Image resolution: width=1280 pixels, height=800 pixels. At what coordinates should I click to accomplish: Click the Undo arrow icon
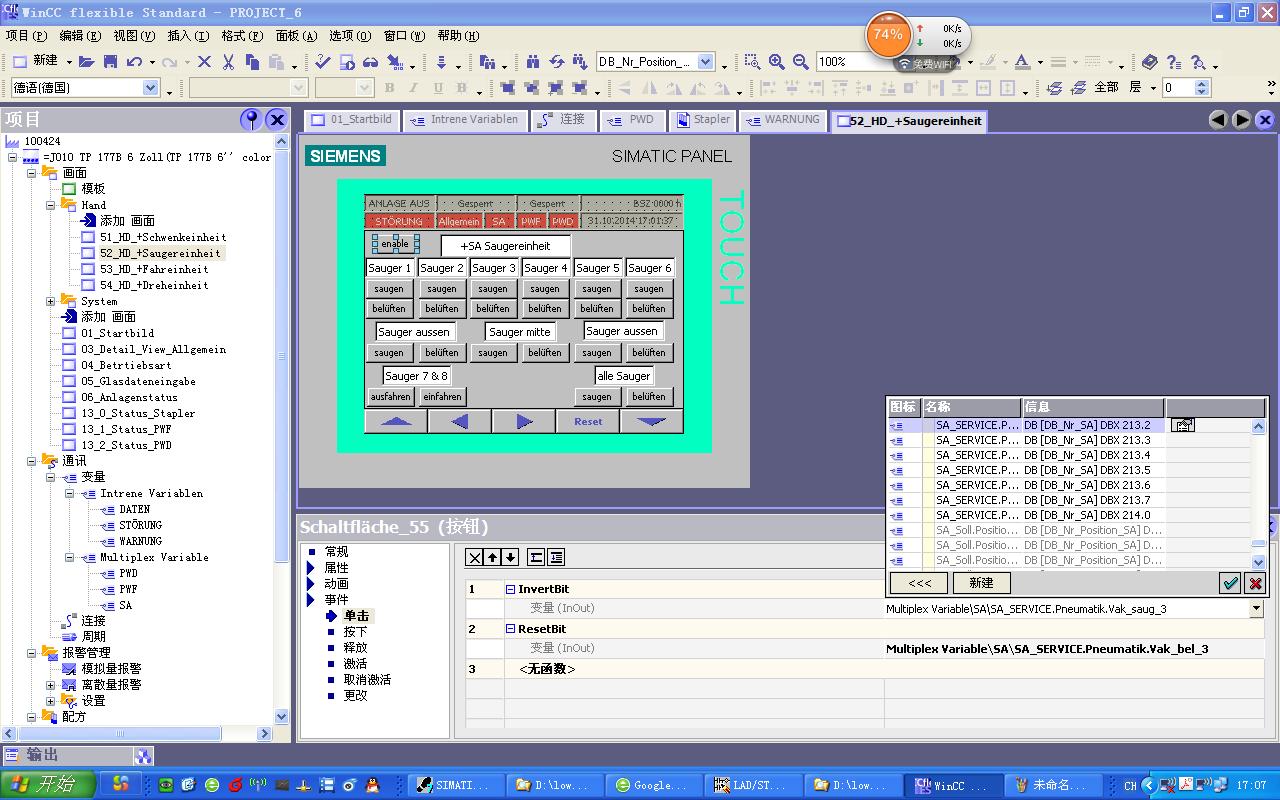pos(134,62)
